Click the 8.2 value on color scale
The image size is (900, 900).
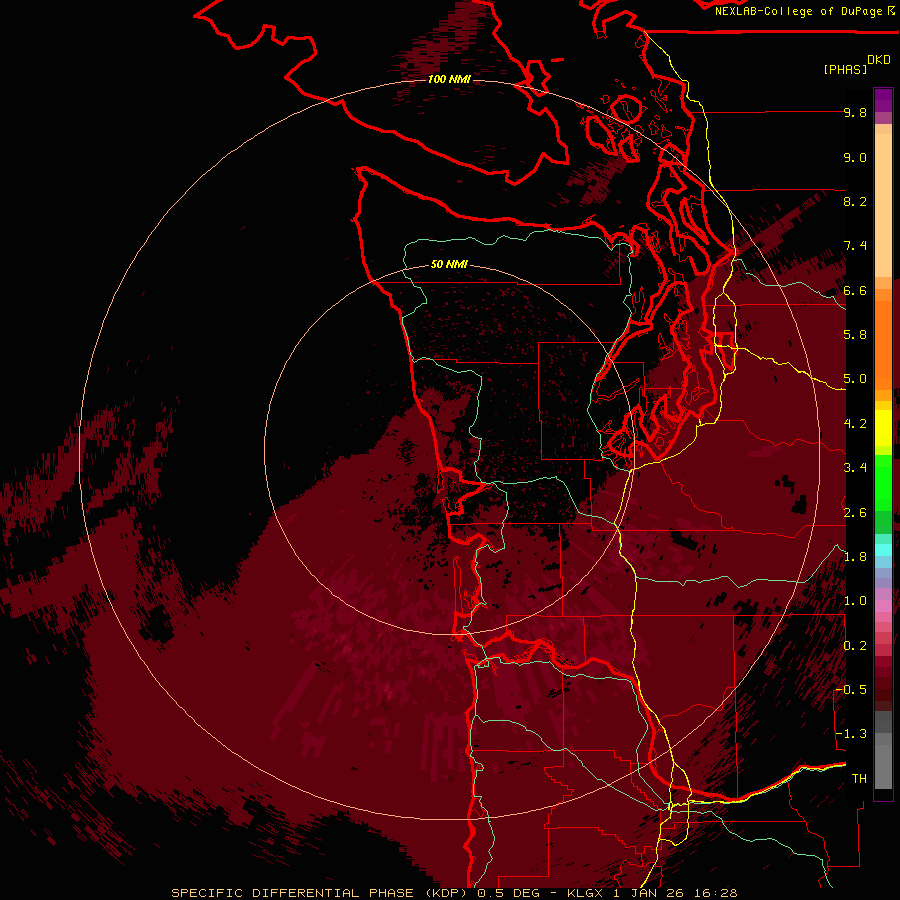tap(855, 201)
